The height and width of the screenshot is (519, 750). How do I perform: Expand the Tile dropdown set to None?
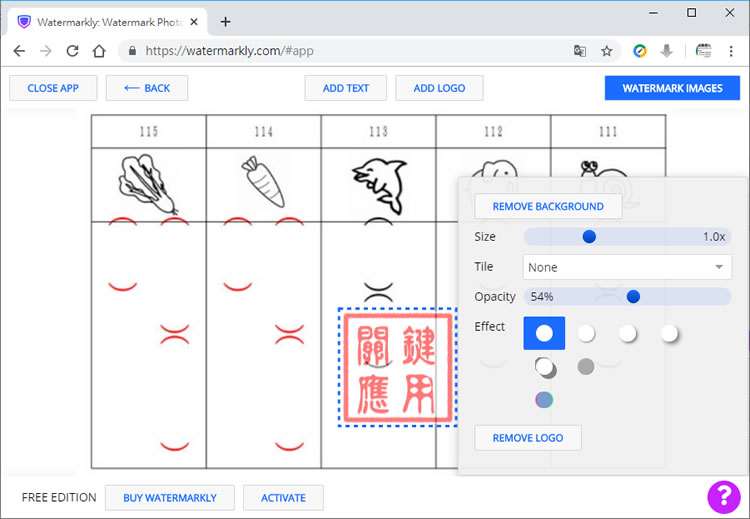627,267
